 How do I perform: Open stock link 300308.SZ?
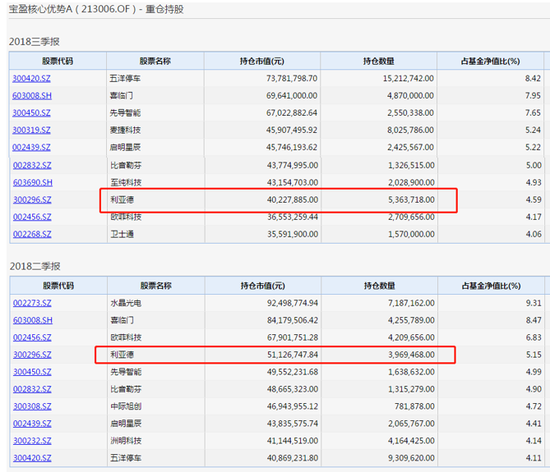(x=32, y=406)
